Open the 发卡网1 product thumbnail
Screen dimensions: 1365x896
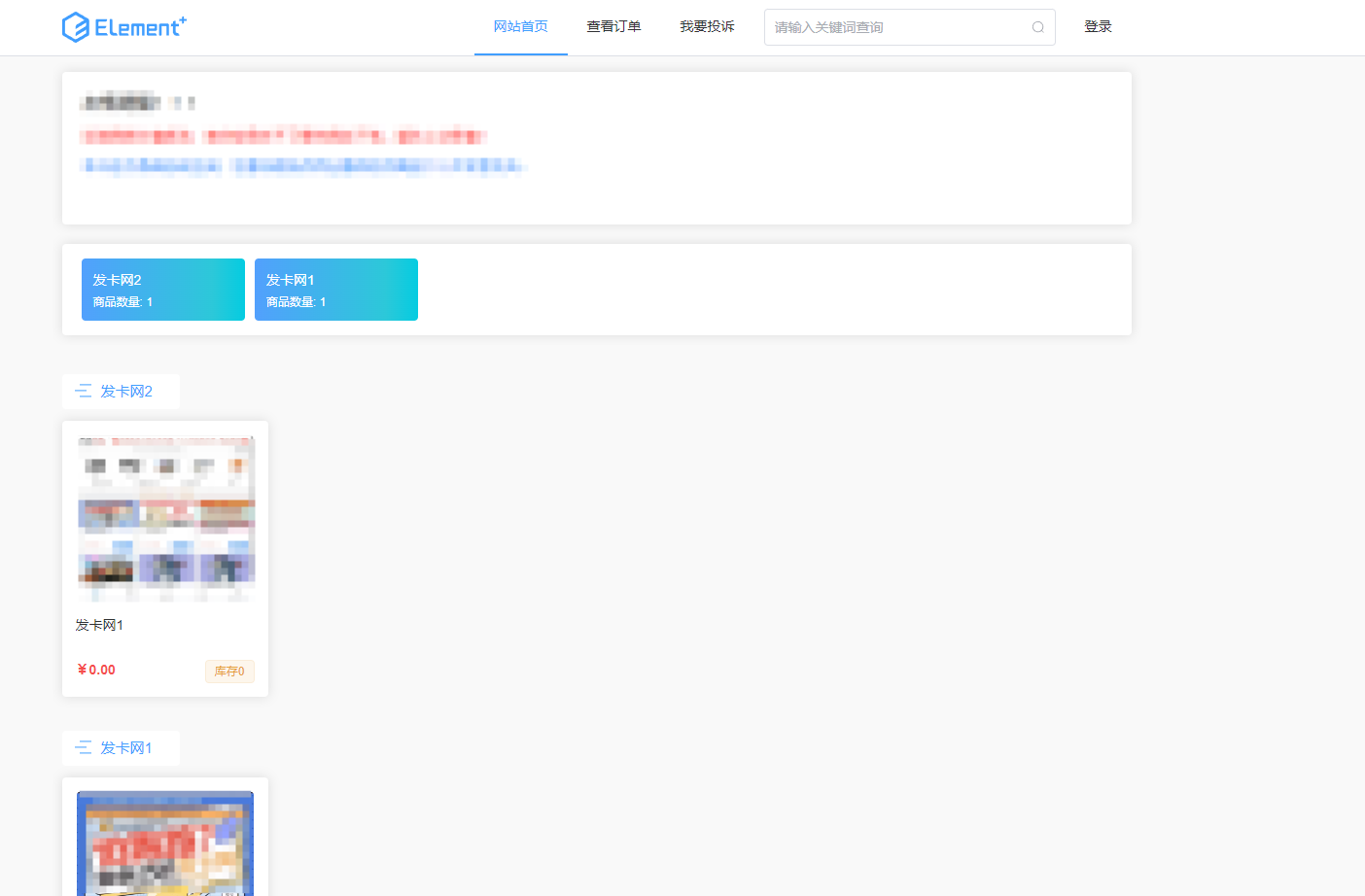point(165,518)
